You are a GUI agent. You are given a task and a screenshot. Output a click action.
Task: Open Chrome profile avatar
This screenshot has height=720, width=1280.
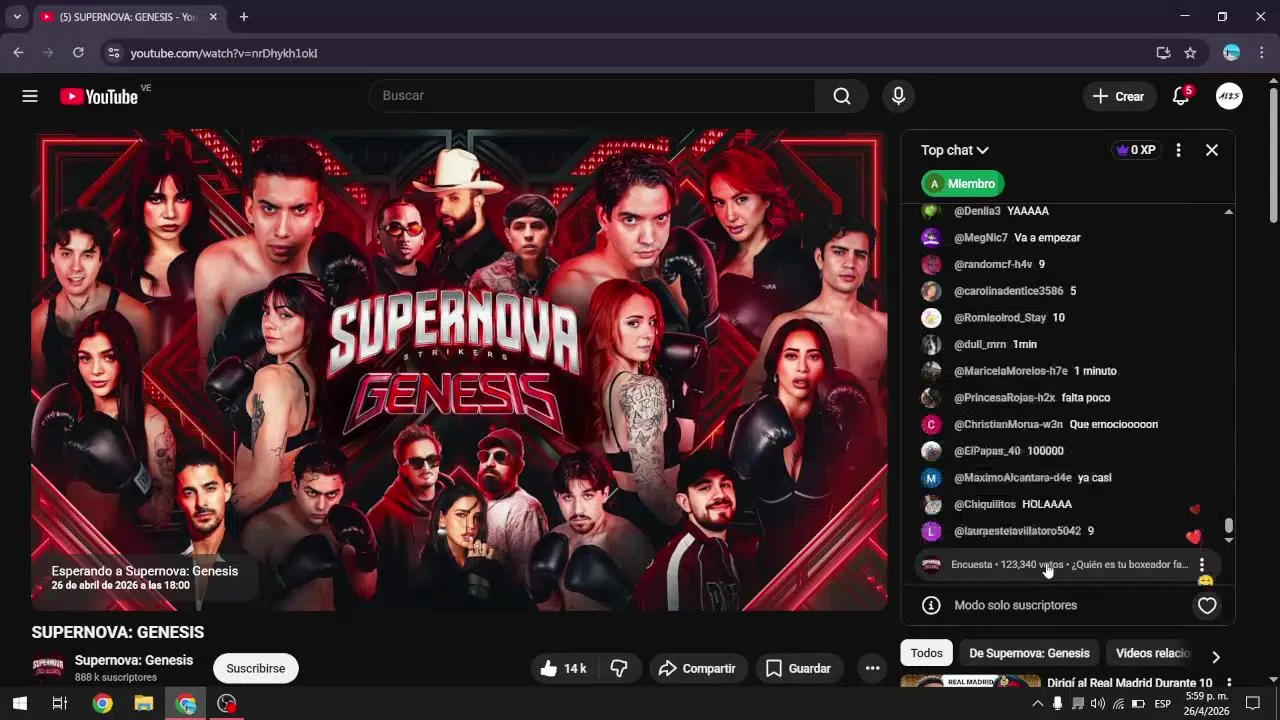1232,53
